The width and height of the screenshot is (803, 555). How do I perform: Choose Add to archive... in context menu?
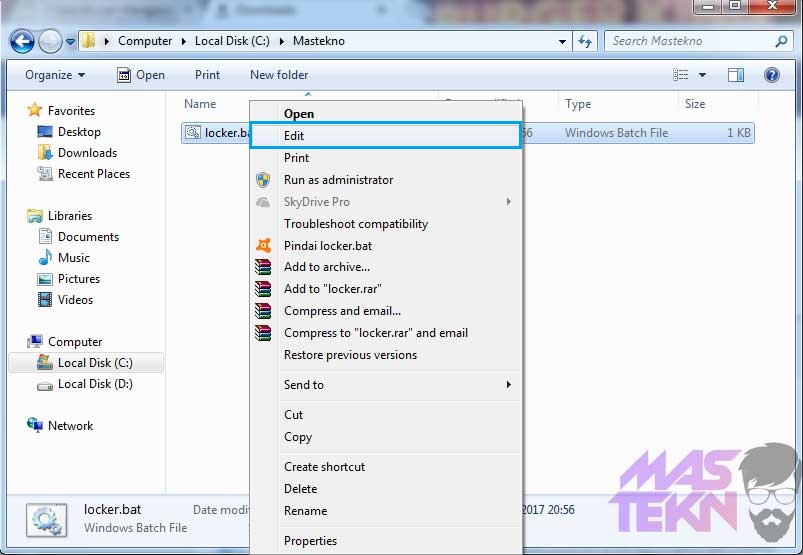tap(386, 267)
